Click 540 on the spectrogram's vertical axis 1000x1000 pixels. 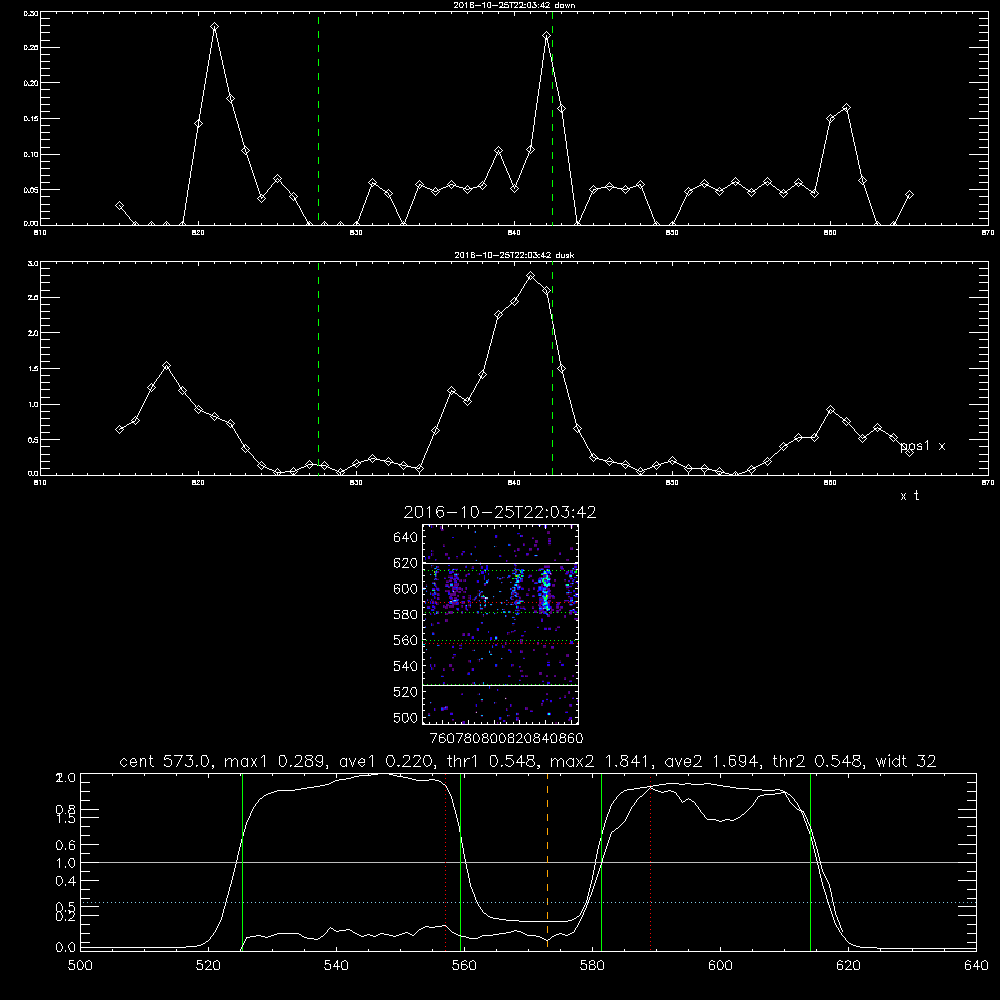pos(406,666)
